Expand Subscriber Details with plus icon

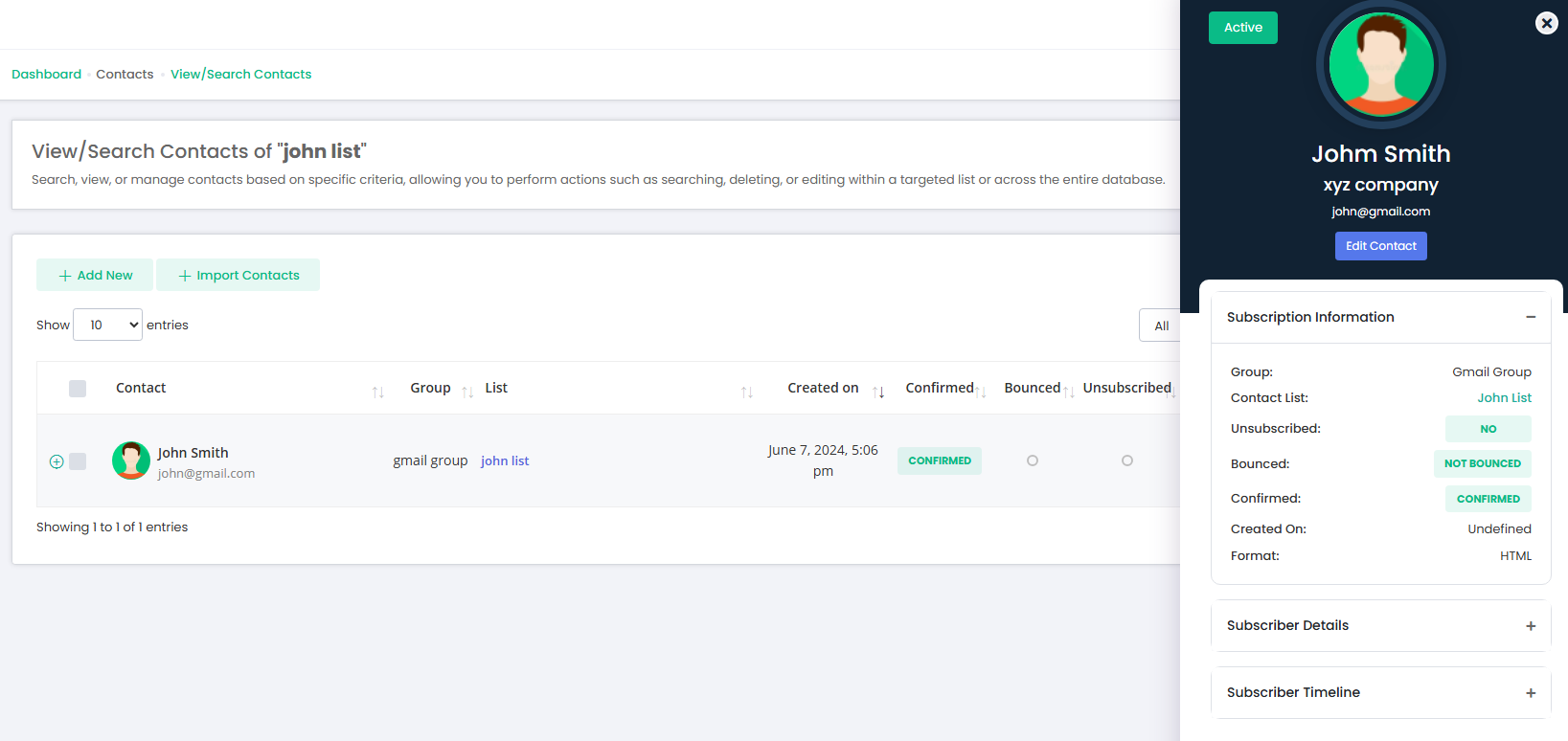pos(1531,626)
